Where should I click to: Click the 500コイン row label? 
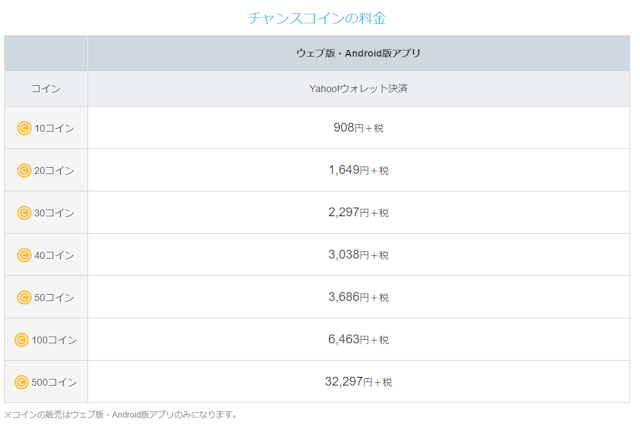pos(54,382)
